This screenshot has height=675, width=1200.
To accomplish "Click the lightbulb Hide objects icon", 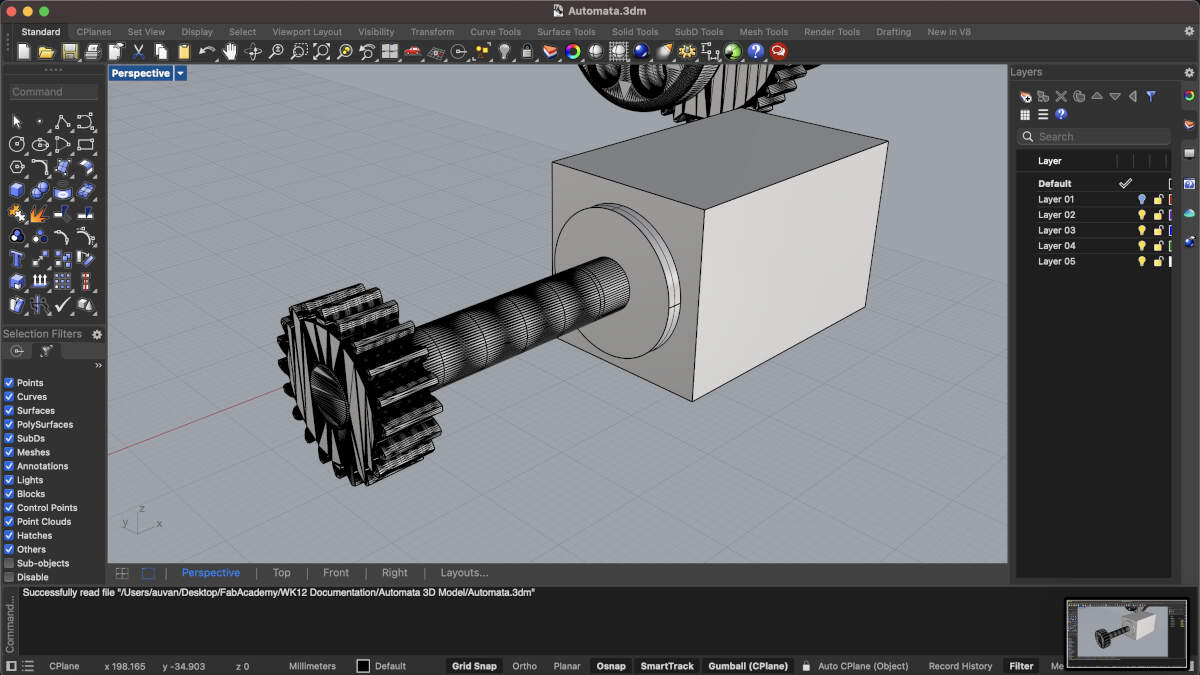I will [504, 51].
